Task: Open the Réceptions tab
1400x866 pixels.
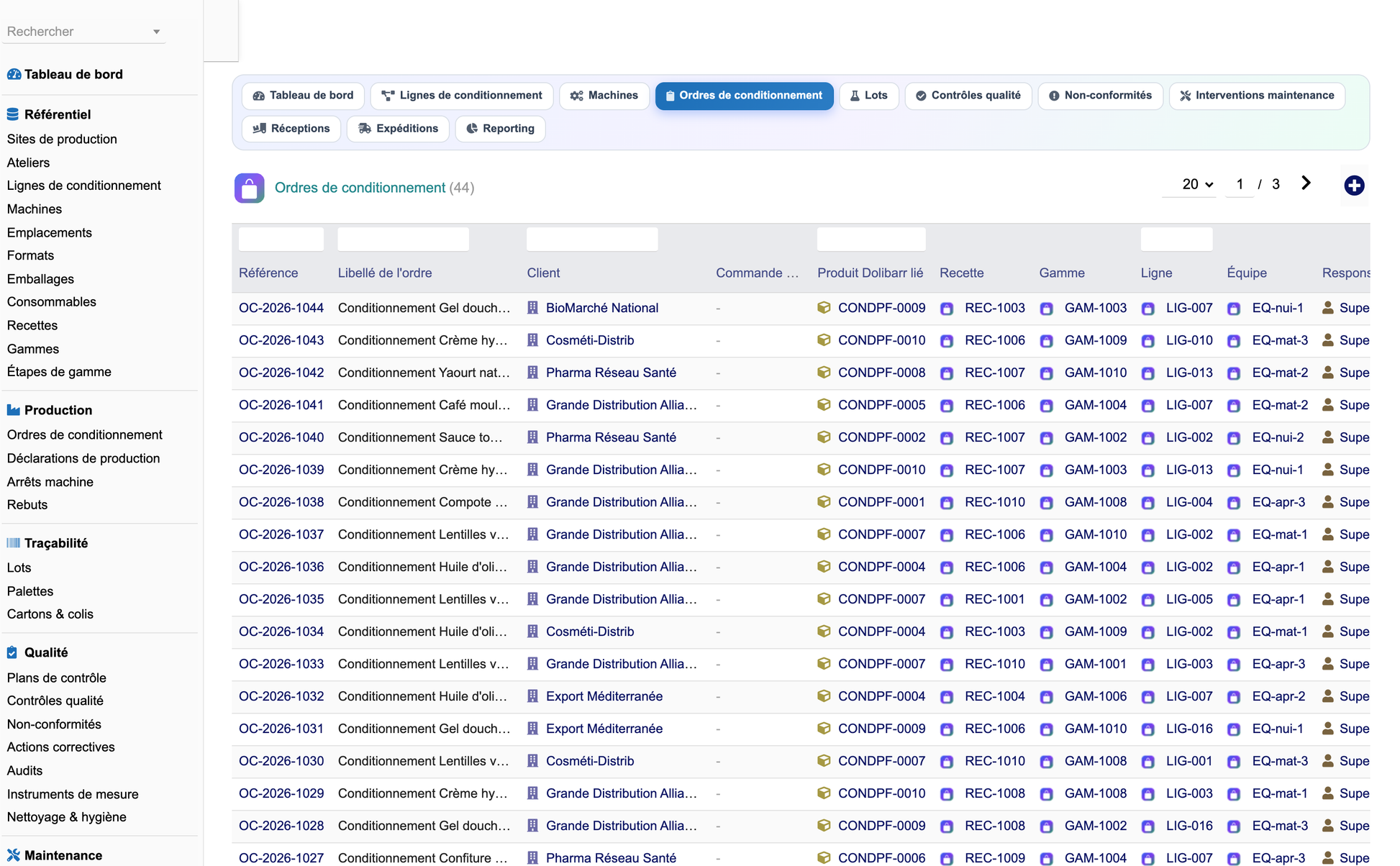Action: pyautogui.click(x=291, y=129)
